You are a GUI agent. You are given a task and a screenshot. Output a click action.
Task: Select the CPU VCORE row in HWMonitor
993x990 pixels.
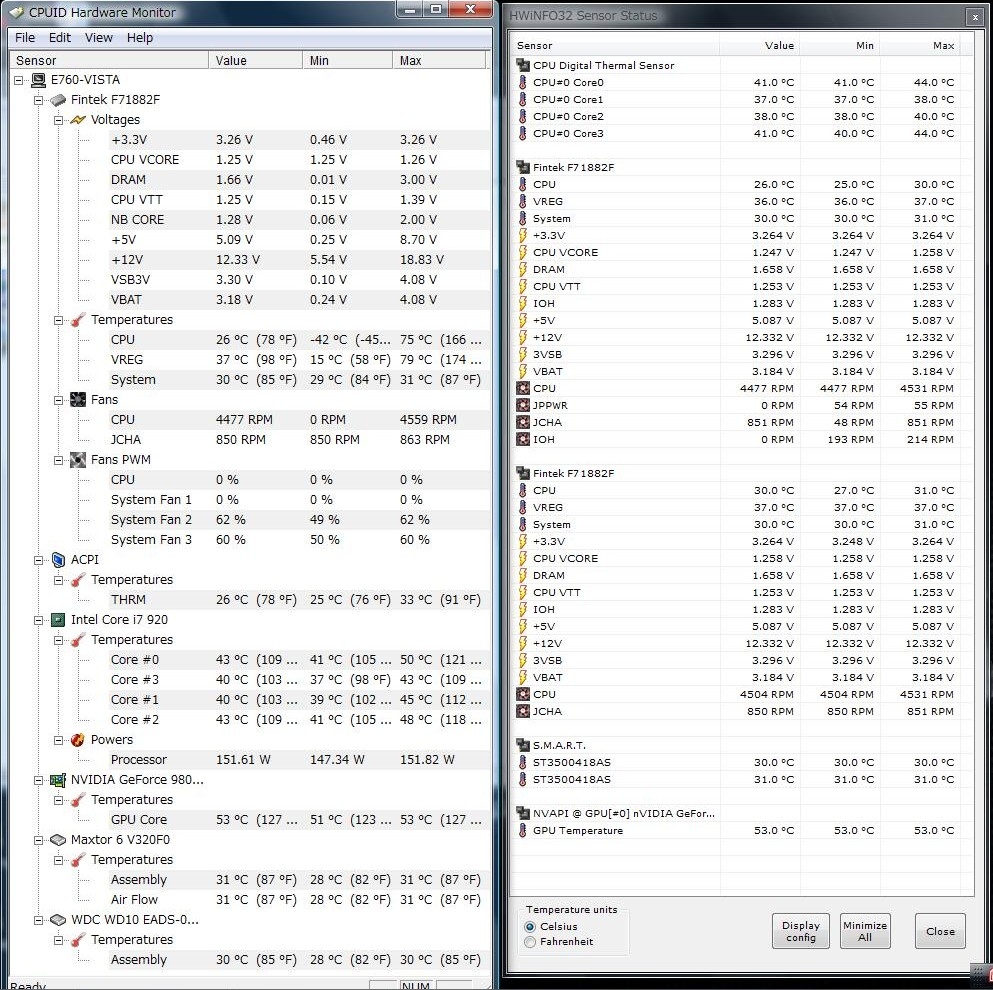145,160
